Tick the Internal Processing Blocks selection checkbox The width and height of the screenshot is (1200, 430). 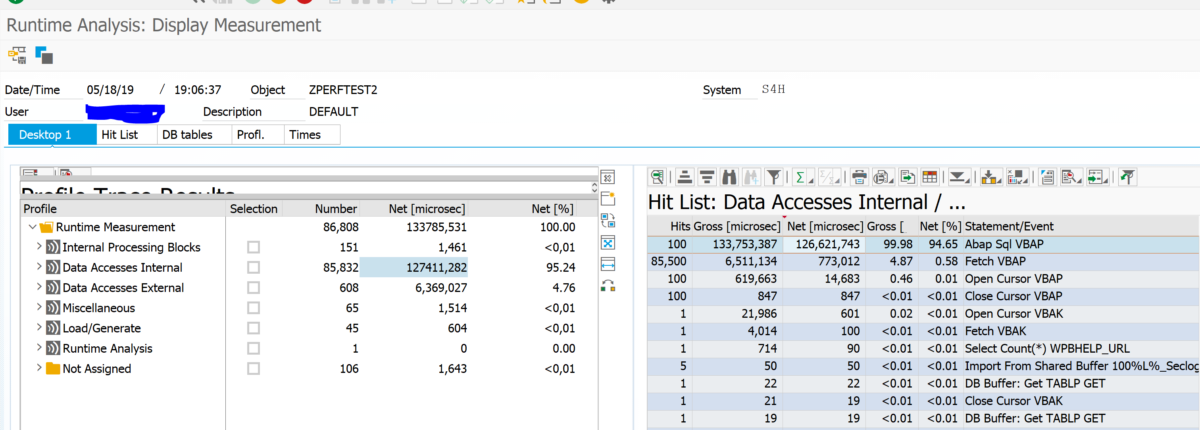point(253,247)
